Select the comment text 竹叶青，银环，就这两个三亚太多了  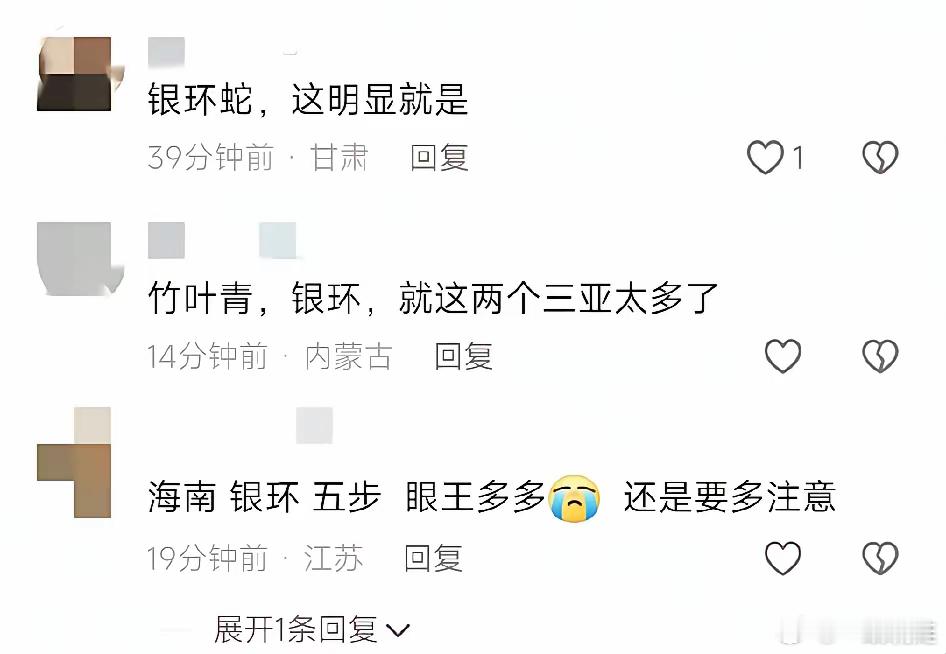click(433, 298)
